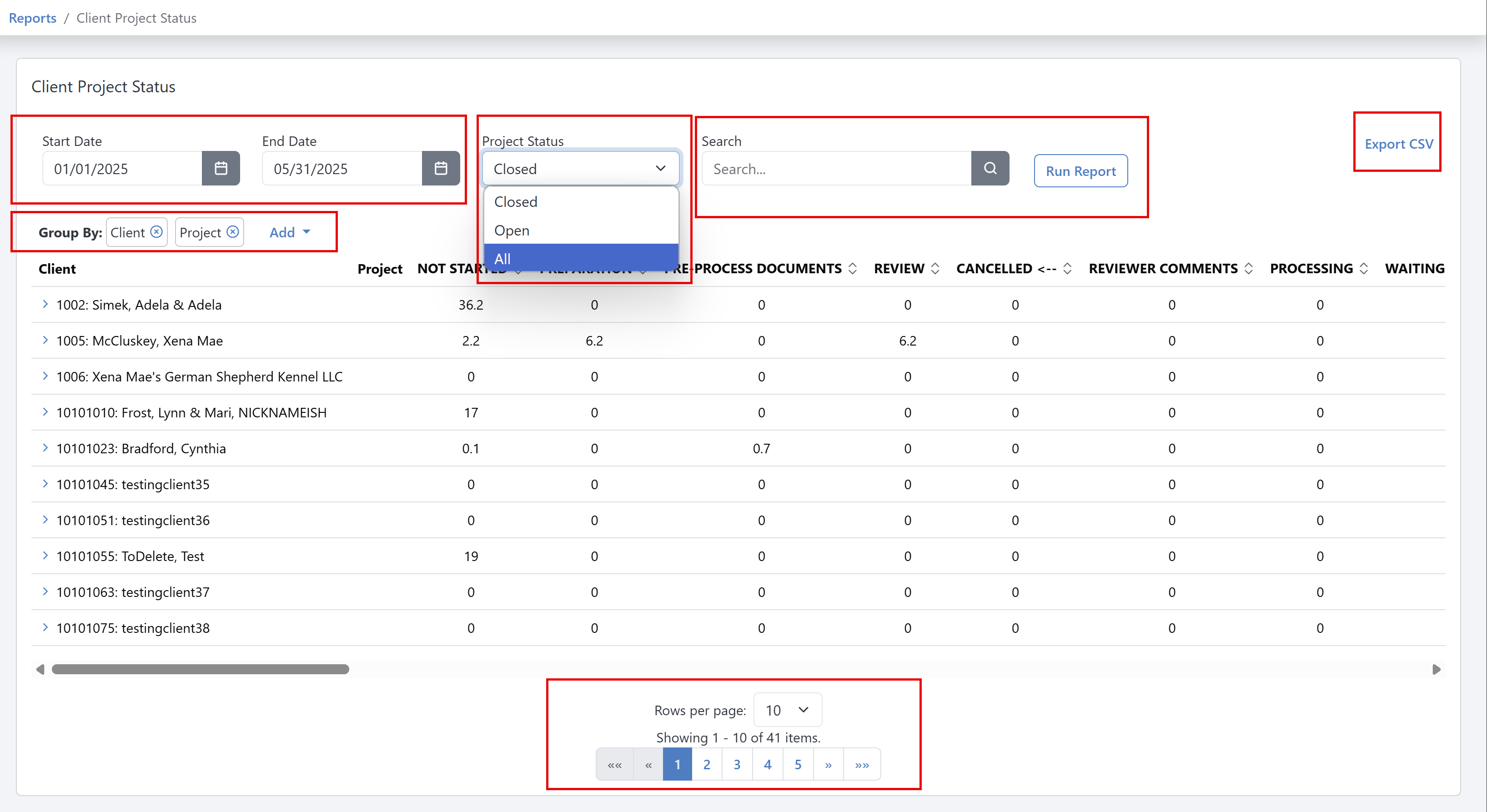
Task: Open the End Date calendar picker
Action: [441, 169]
